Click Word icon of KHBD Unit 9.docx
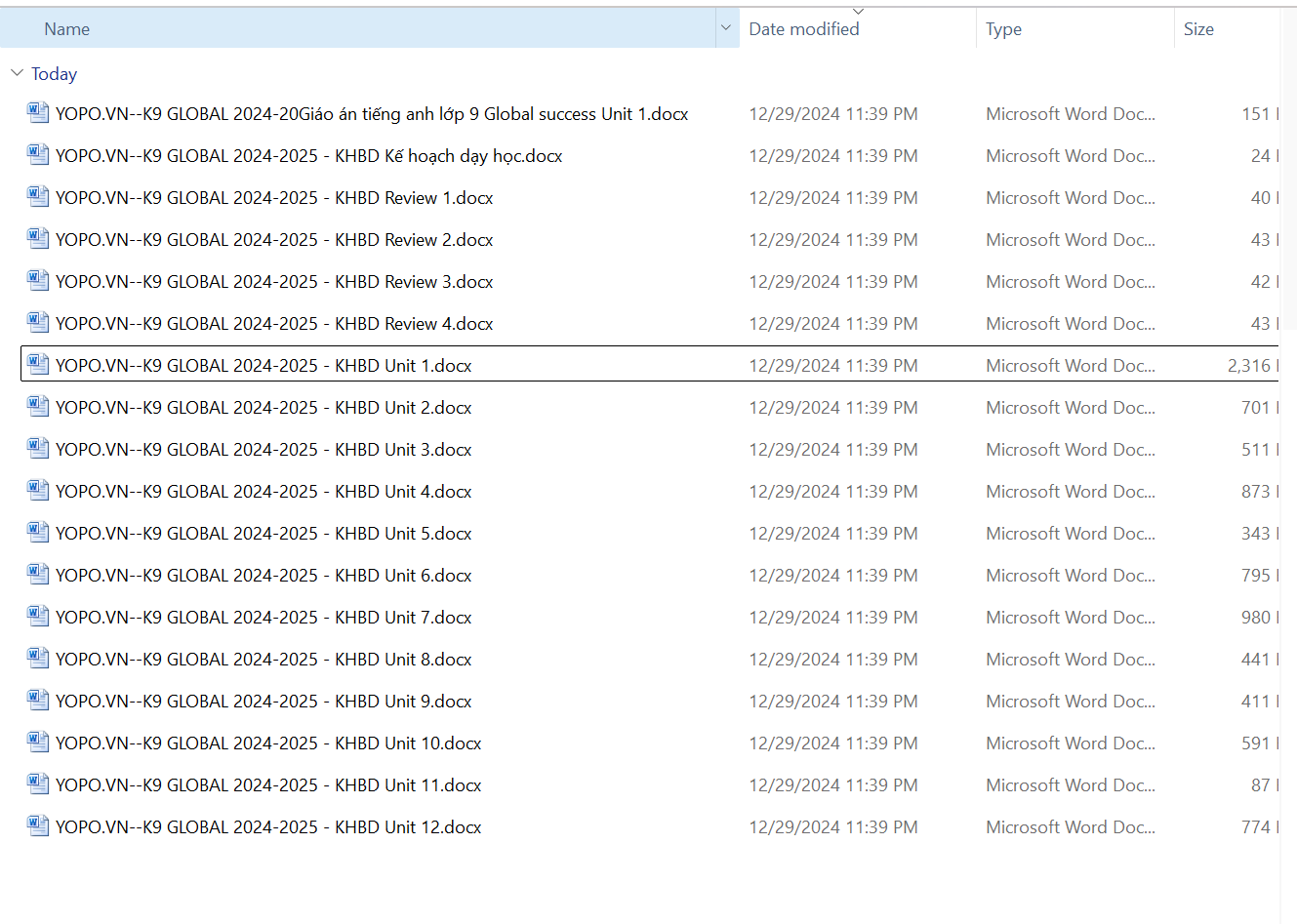Screen dimensions: 1297x924 pyautogui.click(x=38, y=701)
